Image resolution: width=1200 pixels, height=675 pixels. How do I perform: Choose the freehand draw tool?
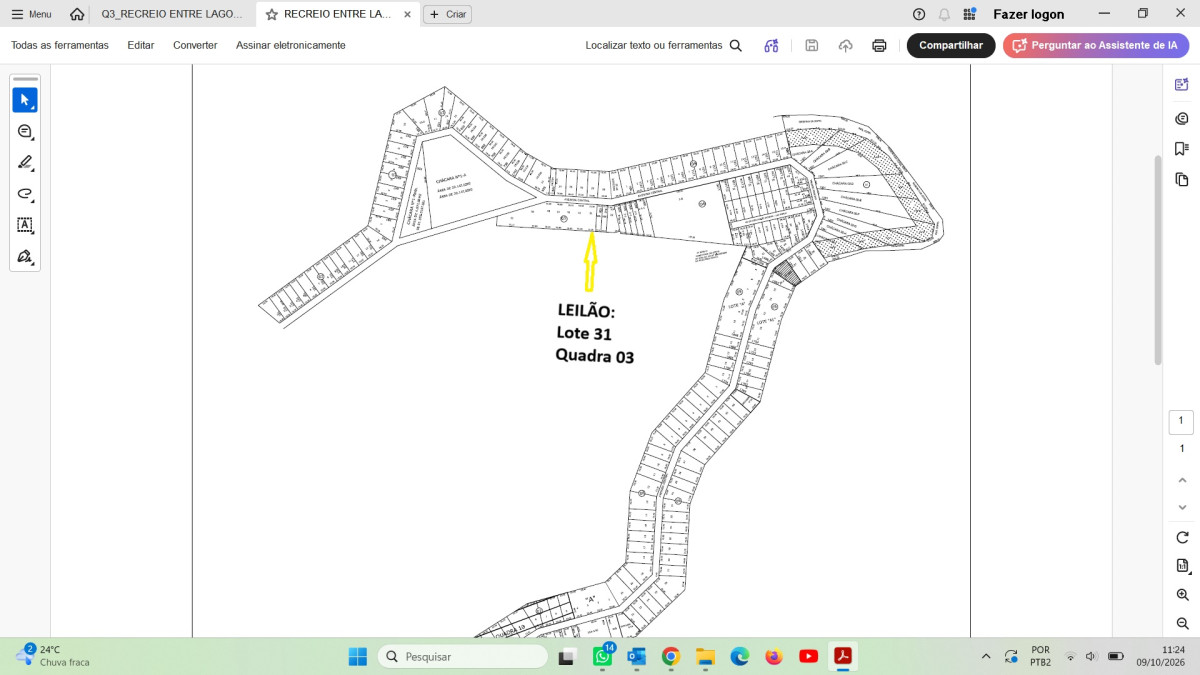[x=25, y=194]
